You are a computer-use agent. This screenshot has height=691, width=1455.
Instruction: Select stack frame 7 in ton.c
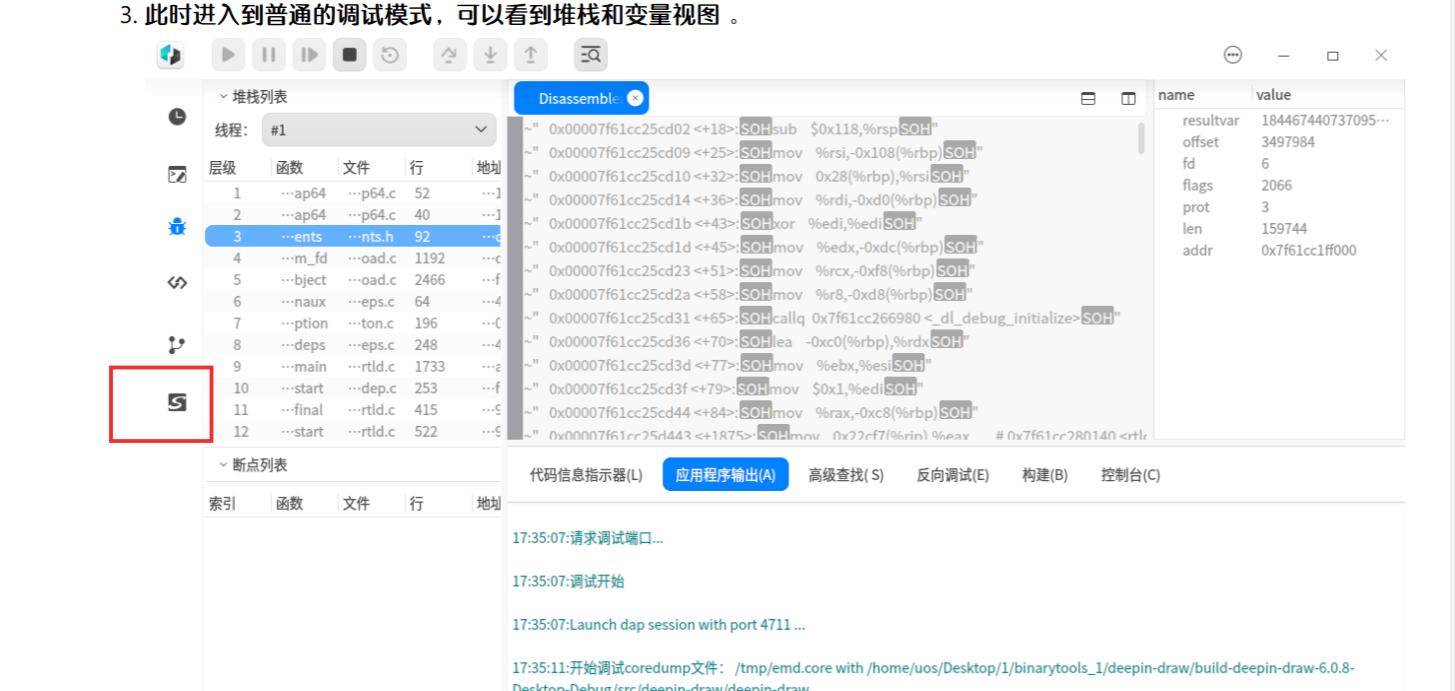(353, 323)
